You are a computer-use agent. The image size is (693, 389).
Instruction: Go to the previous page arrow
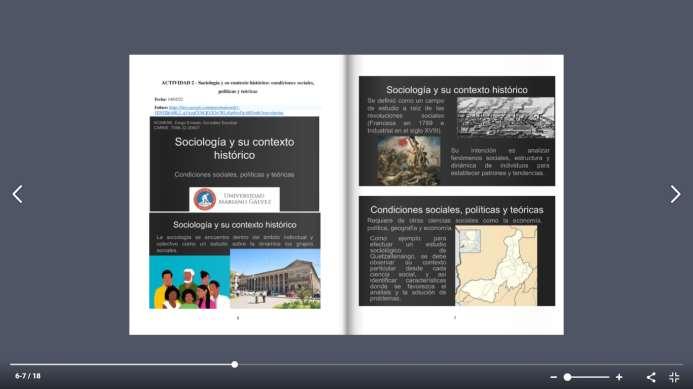pos(17,194)
